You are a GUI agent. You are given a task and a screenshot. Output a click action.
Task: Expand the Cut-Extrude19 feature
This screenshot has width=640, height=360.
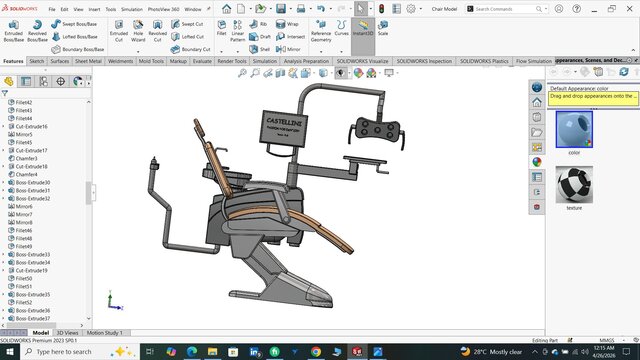click(x=3, y=270)
